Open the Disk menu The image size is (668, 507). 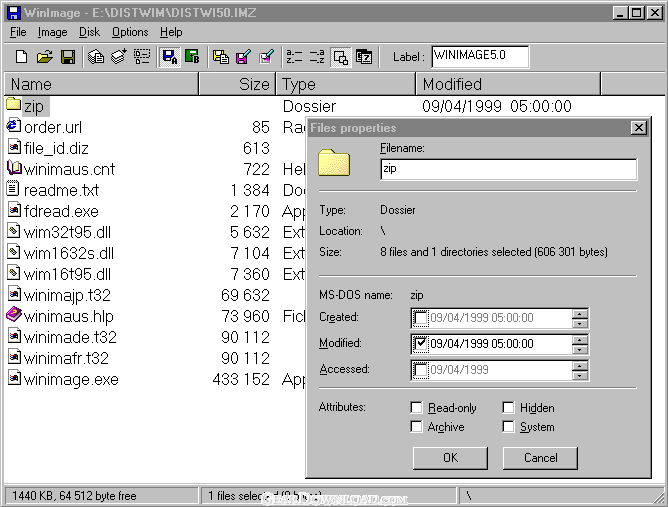coord(89,32)
